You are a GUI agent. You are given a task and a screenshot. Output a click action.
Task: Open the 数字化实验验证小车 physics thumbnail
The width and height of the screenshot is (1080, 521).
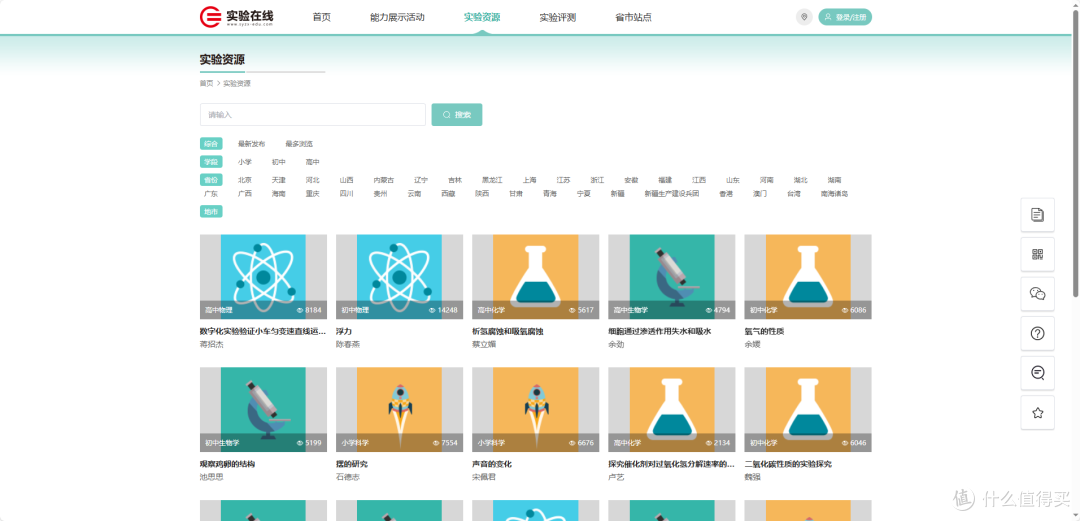click(x=263, y=276)
